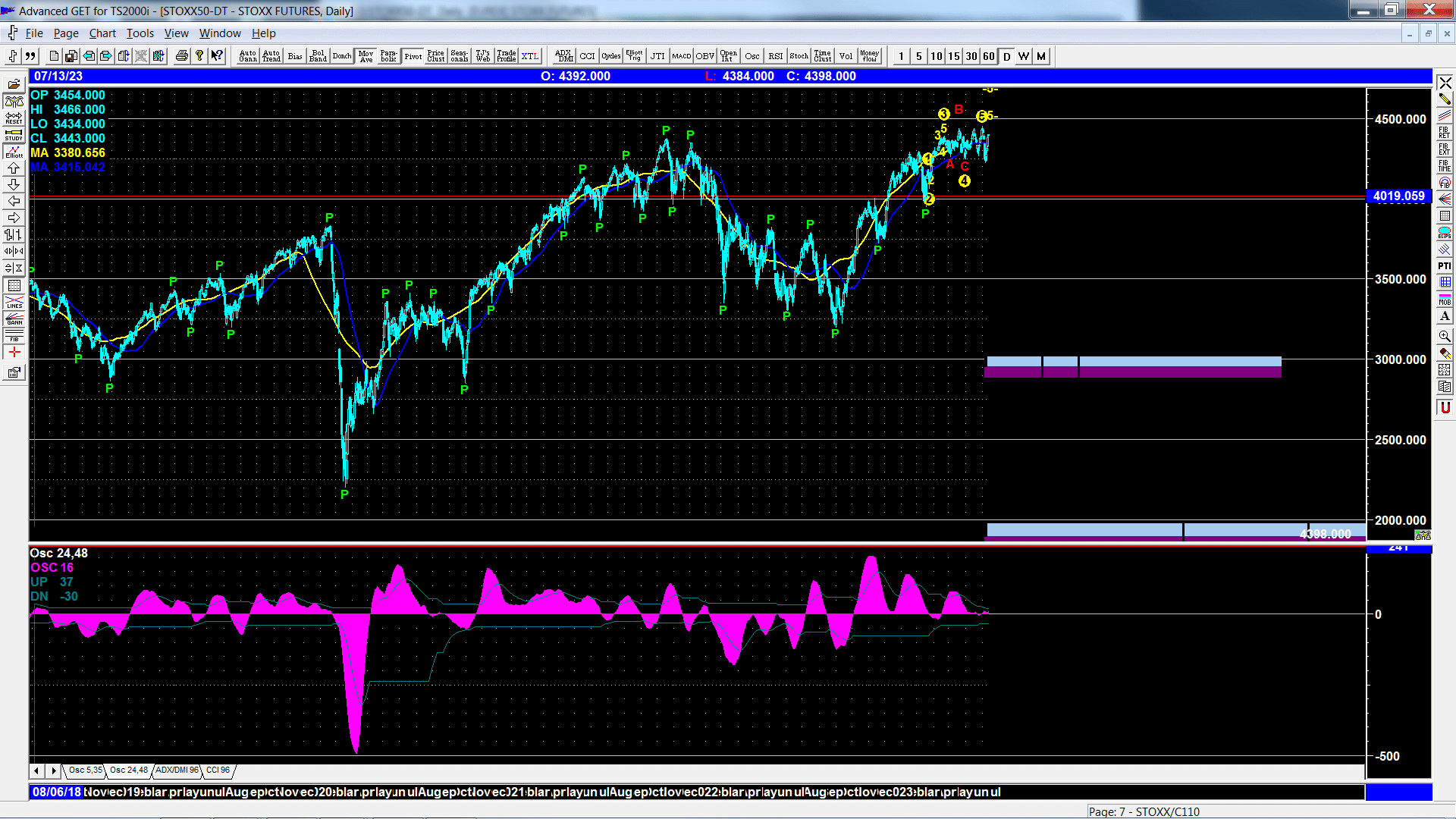1456x819 pixels.
Task: Click the left arrow in left sidebar
Action: click(14, 201)
